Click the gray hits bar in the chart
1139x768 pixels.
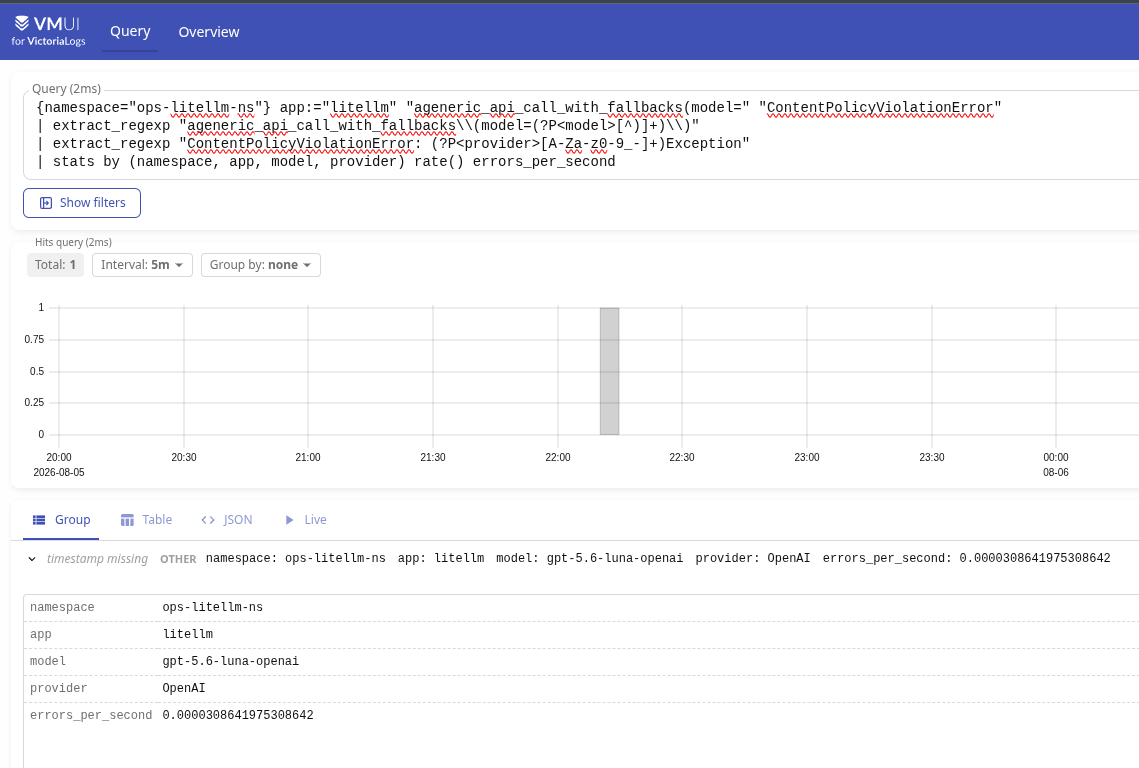(x=609, y=371)
